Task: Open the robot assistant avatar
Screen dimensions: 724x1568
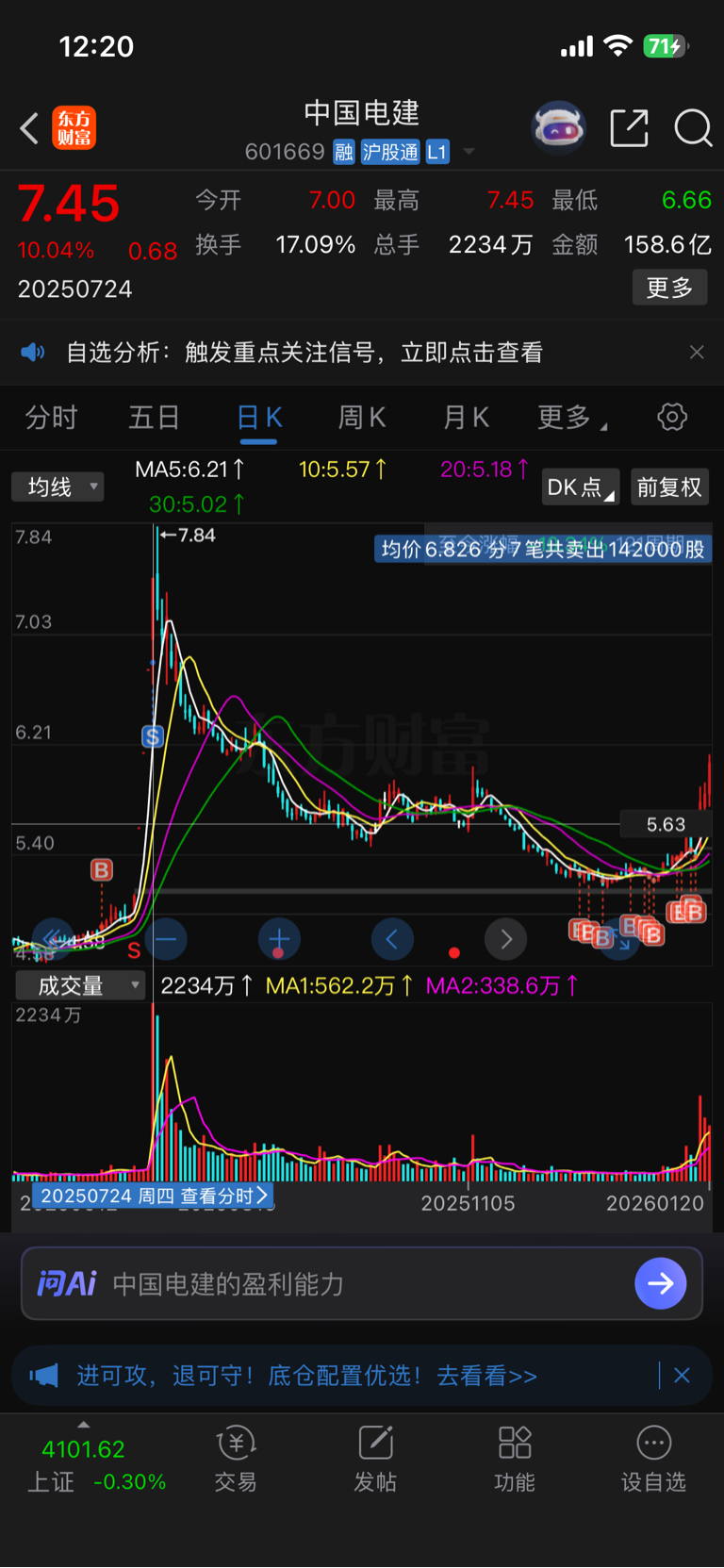Action: tap(559, 127)
